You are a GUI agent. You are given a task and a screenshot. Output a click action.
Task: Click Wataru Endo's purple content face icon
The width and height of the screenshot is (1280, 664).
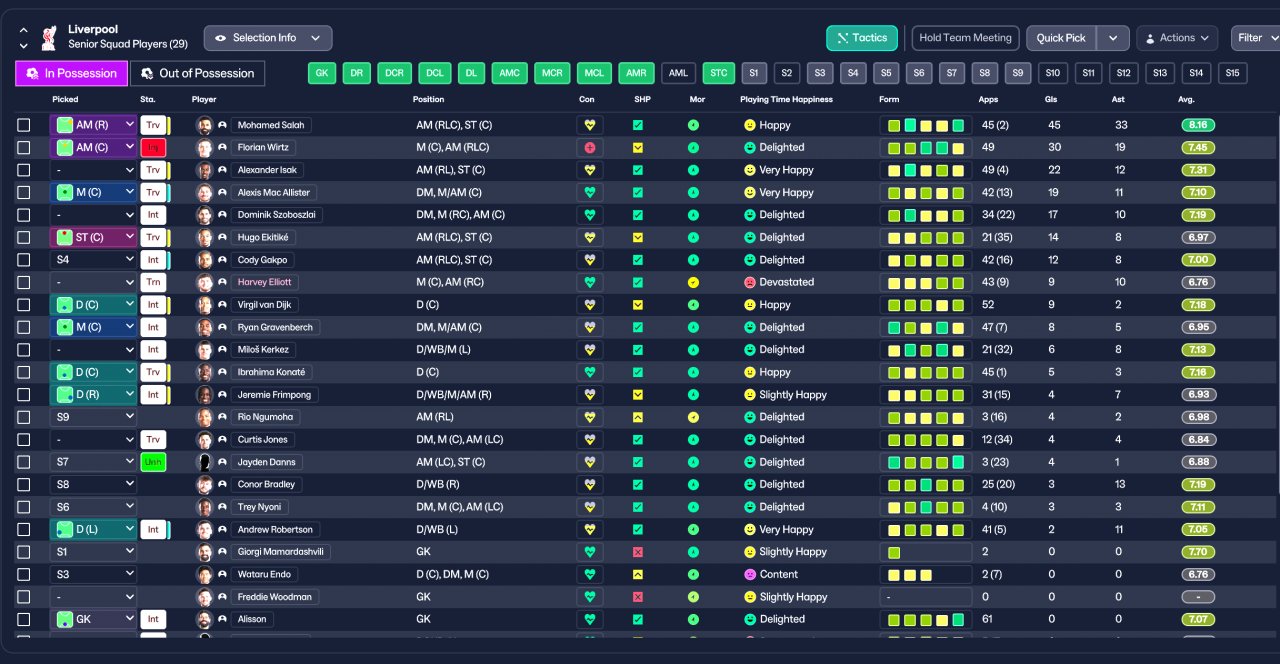click(x=749, y=574)
